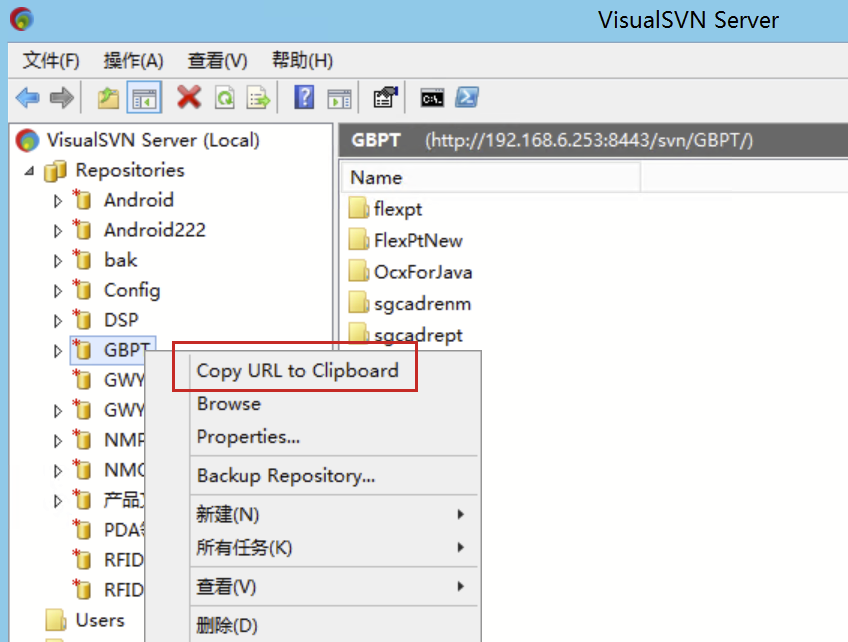Viewport: 848px width, 642px height.
Task: Select the flexpt folder in the right pane
Action: [x=397, y=208]
